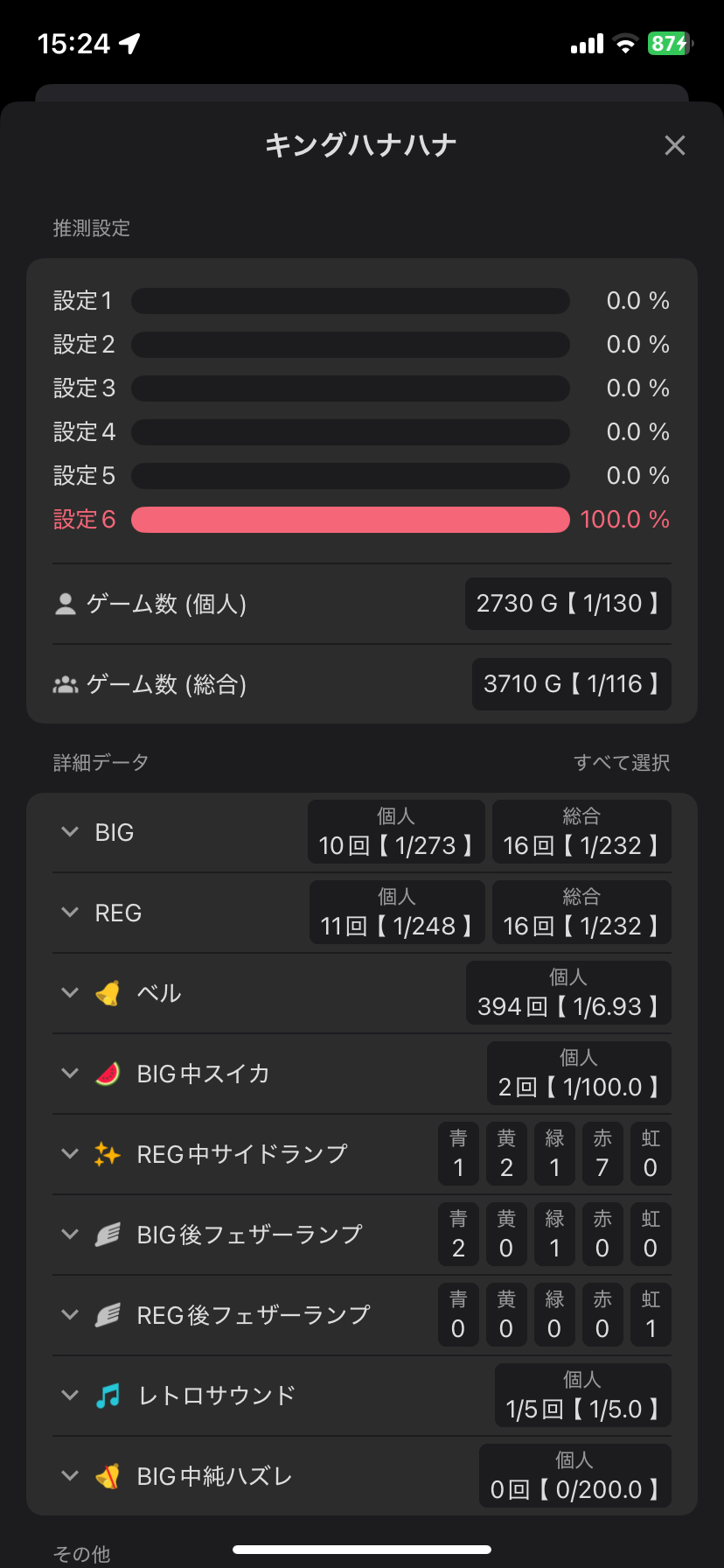Viewport: 724px width, 1568px height.
Task: Tap the feather icon for REG後フェザーランプ
Action: tap(108, 1315)
